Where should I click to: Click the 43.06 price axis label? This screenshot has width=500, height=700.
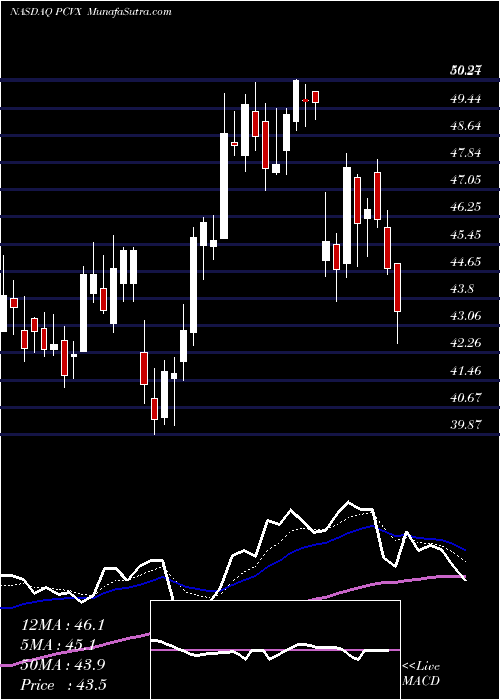[x=465, y=316]
